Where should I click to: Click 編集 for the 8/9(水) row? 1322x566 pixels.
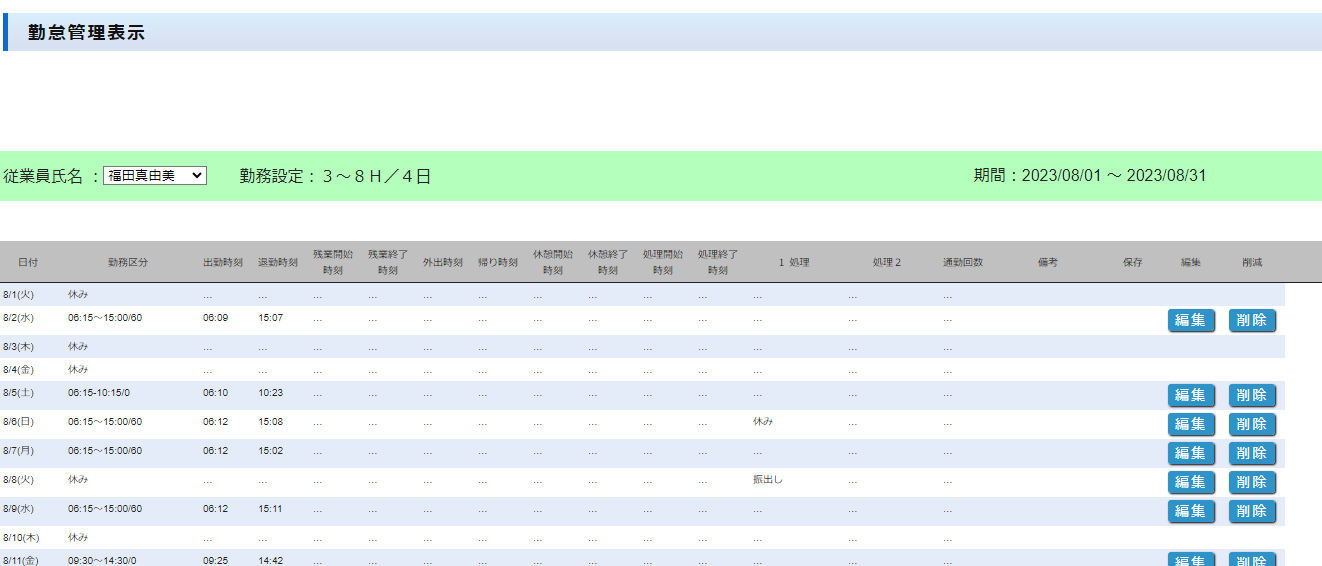pyautogui.click(x=1191, y=511)
